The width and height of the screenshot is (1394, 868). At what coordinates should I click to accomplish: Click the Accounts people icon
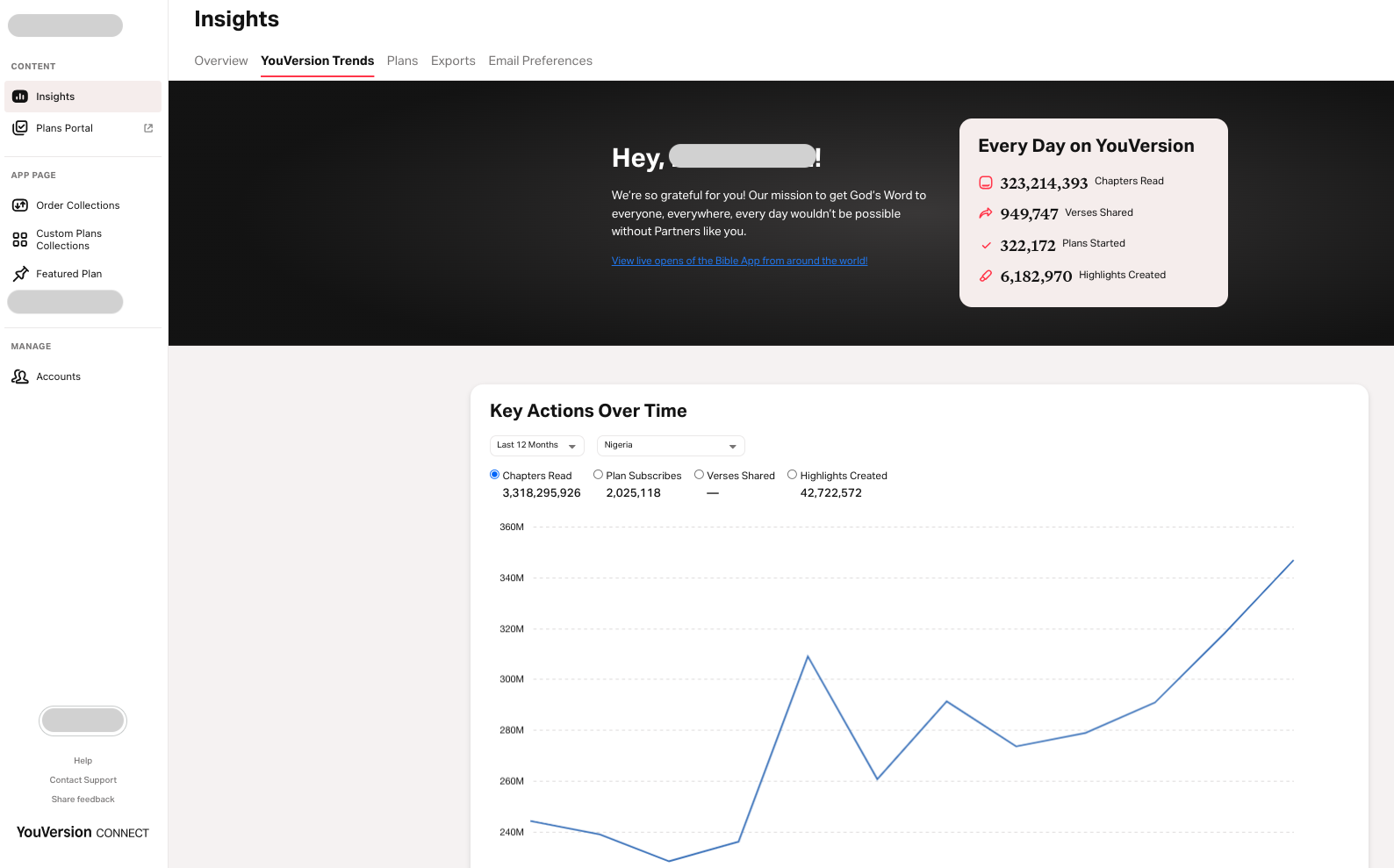point(20,377)
